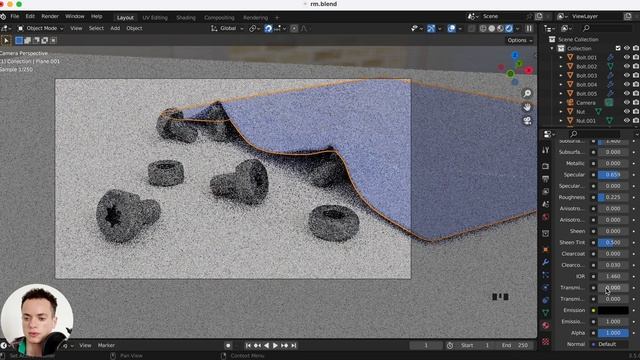This screenshot has width=640, height=360.
Task: Open the Particles properties tab
Action: click(x=546, y=275)
